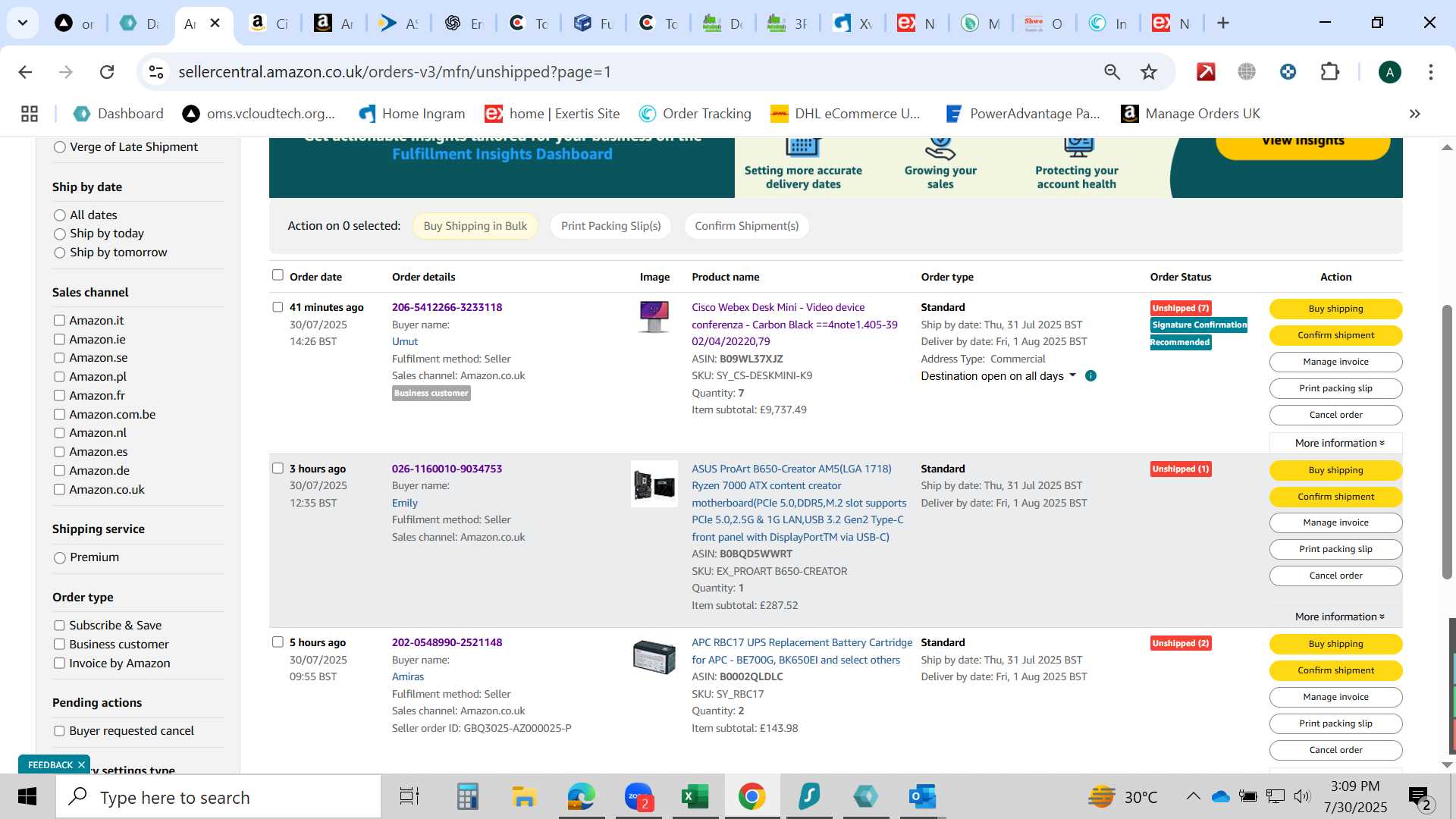The image size is (1456, 819).
Task: Open Outlook from the taskbar
Action: click(x=922, y=797)
